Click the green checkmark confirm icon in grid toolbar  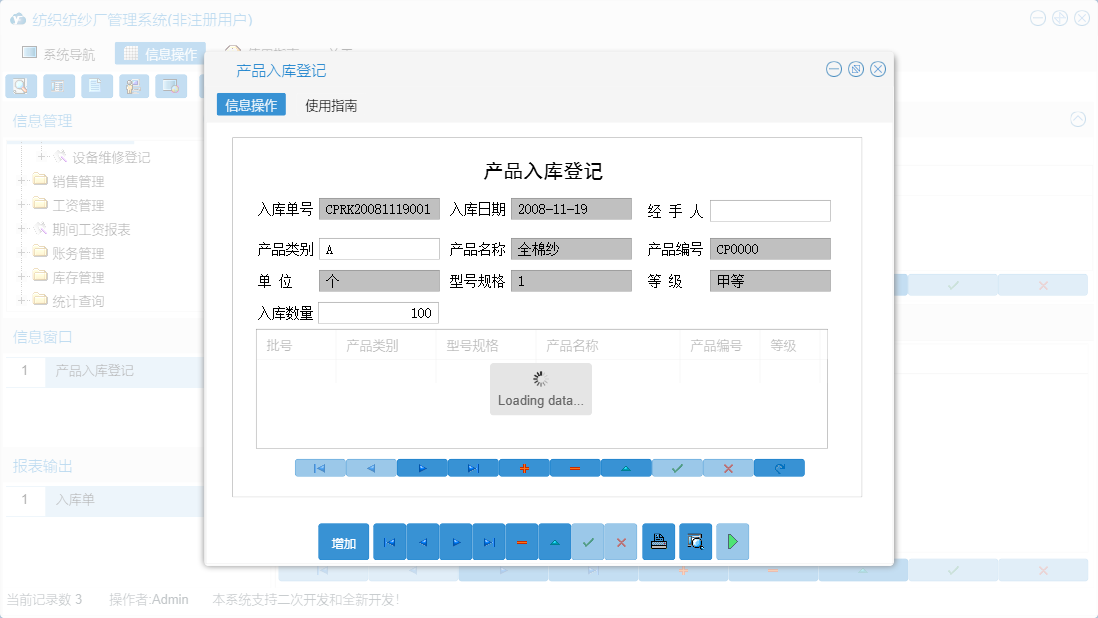(677, 467)
